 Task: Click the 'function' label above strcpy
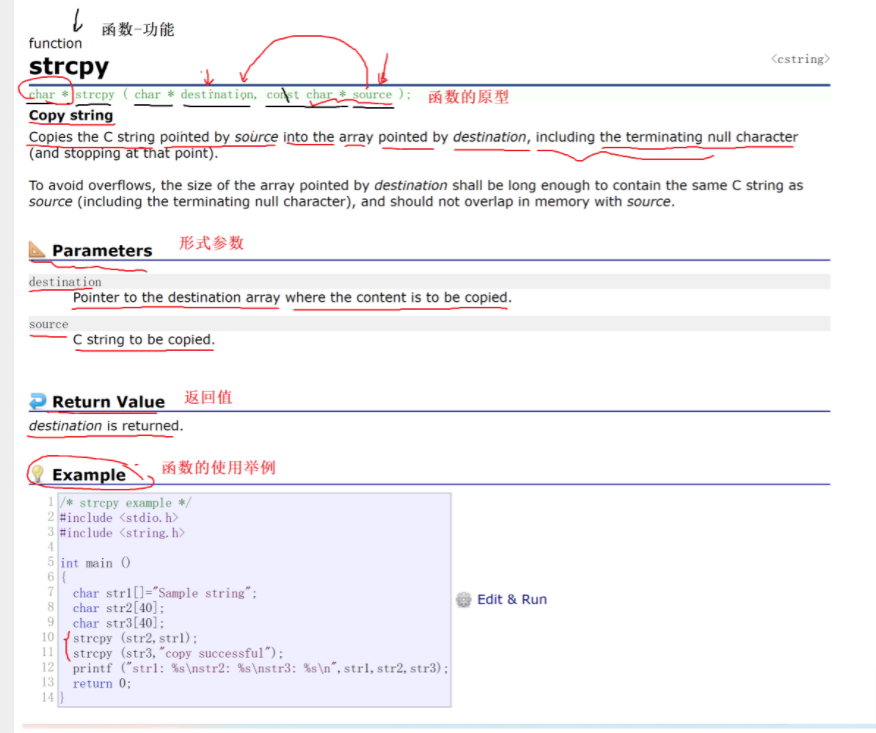[x=55, y=44]
